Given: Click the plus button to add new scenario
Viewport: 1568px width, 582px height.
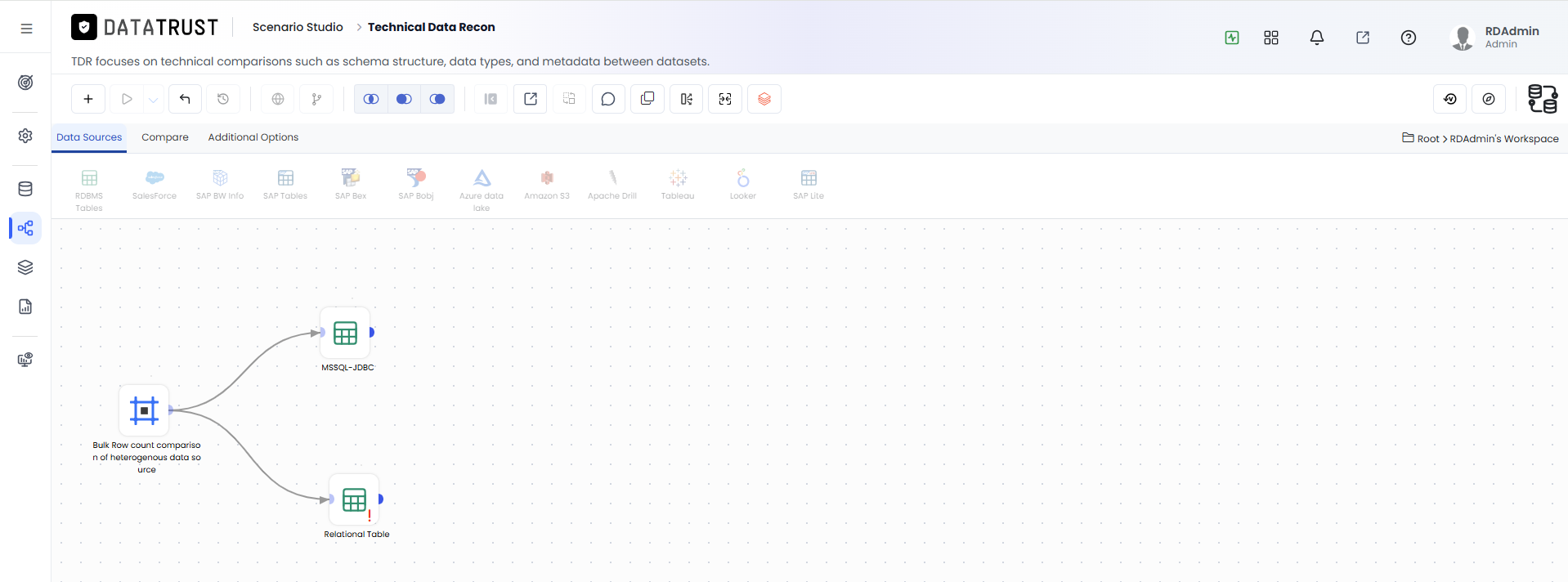Looking at the screenshot, I should [x=88, y=99].
